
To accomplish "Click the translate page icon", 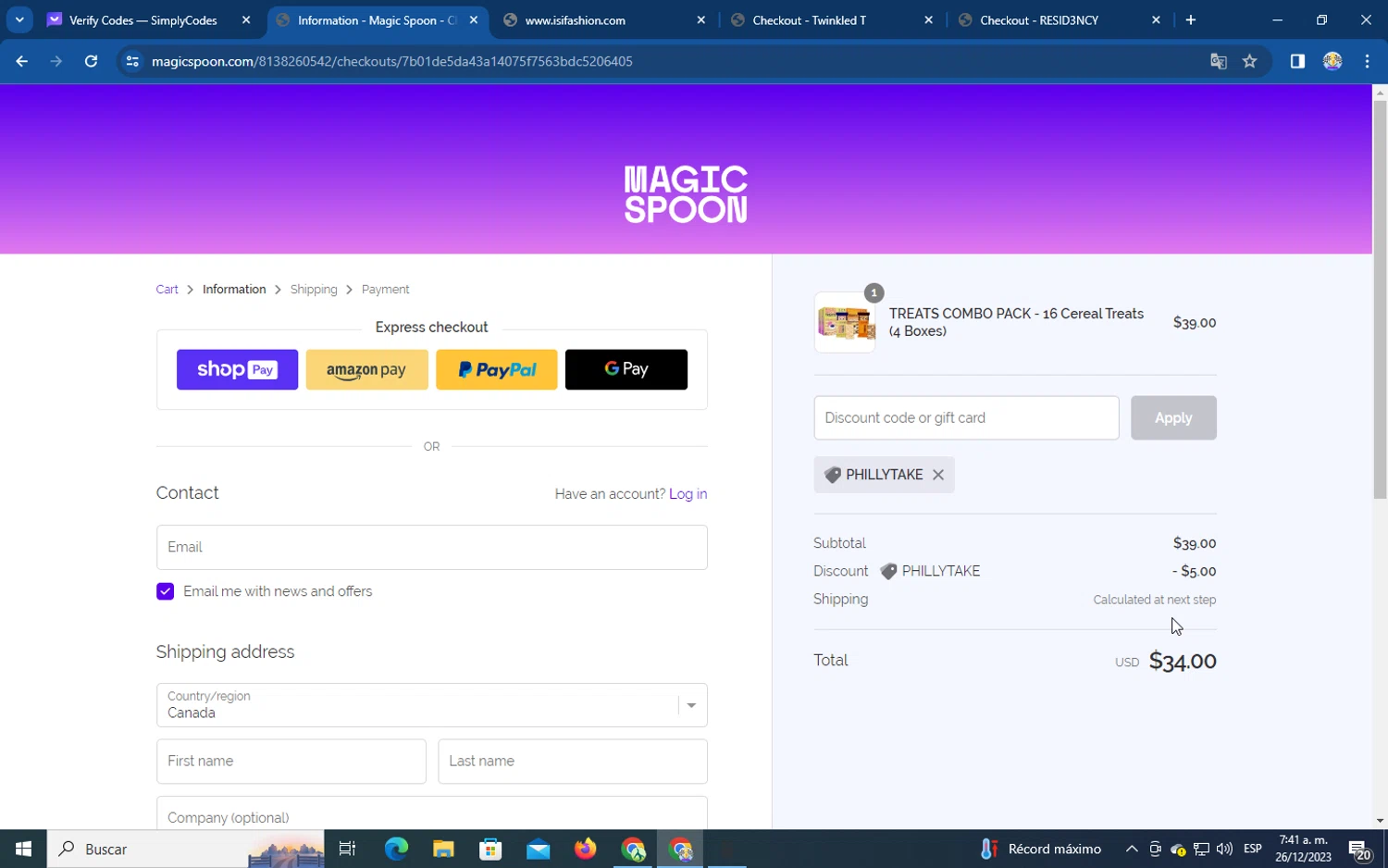I will [1218, 61].
